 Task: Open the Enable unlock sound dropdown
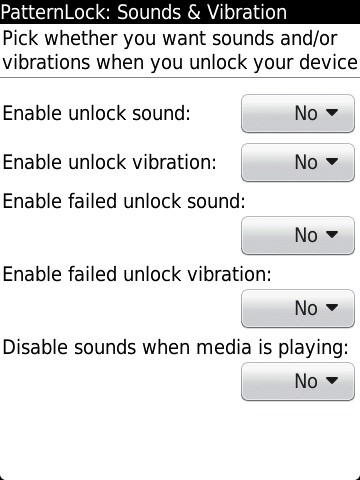298,113
